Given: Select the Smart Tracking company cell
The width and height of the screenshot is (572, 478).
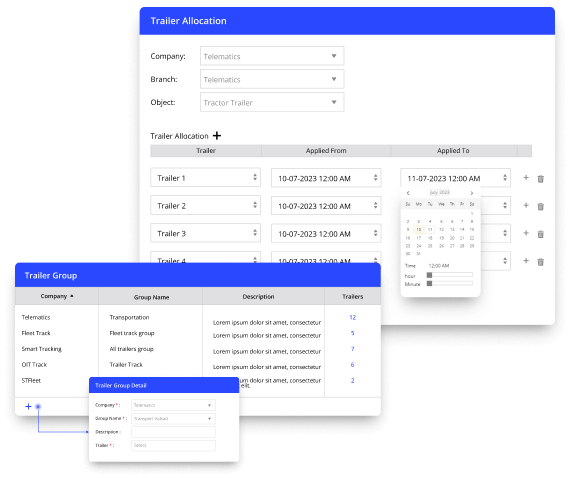Looking at the screenshot, I should coord(42,348).
